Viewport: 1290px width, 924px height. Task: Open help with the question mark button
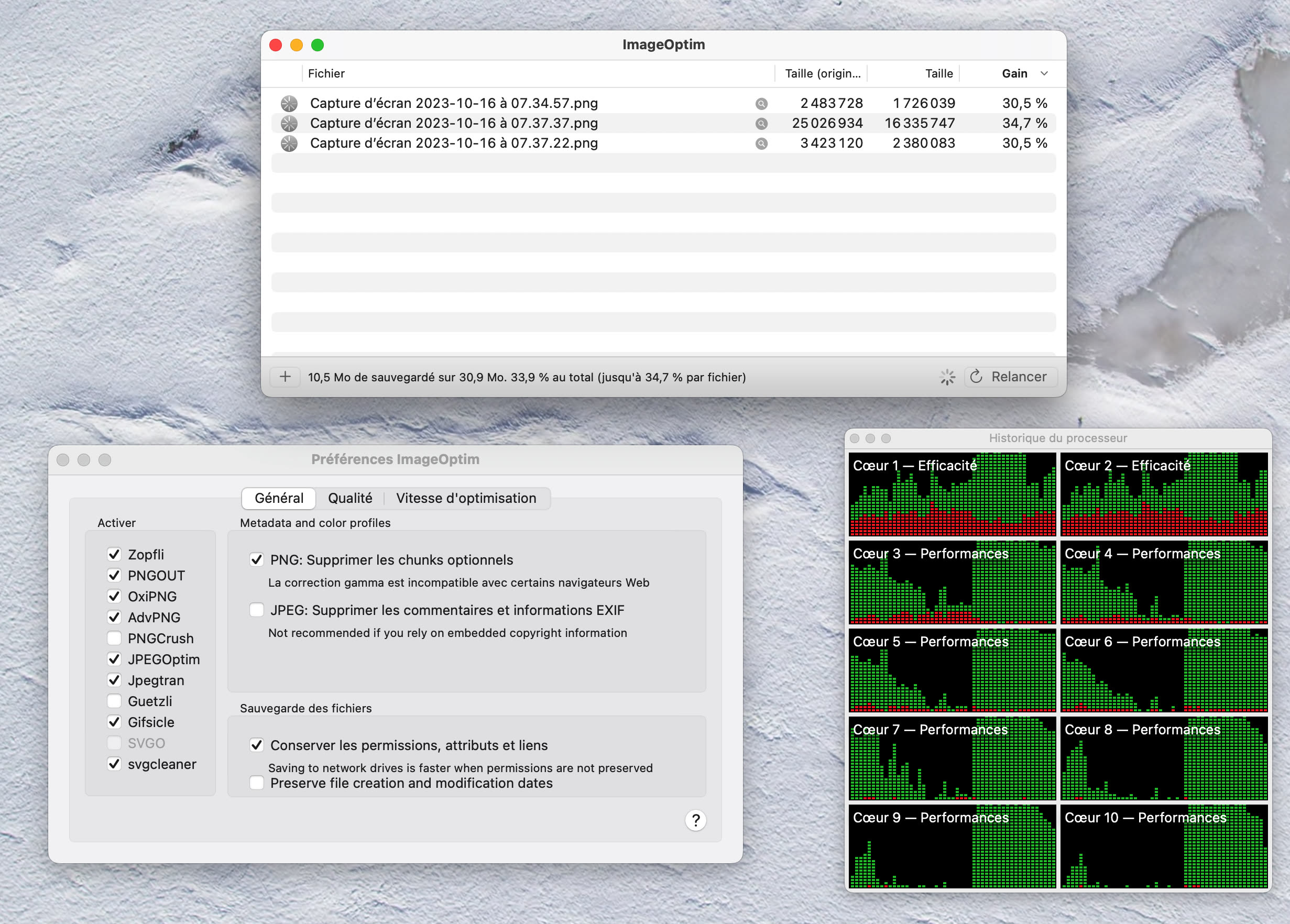695,820
